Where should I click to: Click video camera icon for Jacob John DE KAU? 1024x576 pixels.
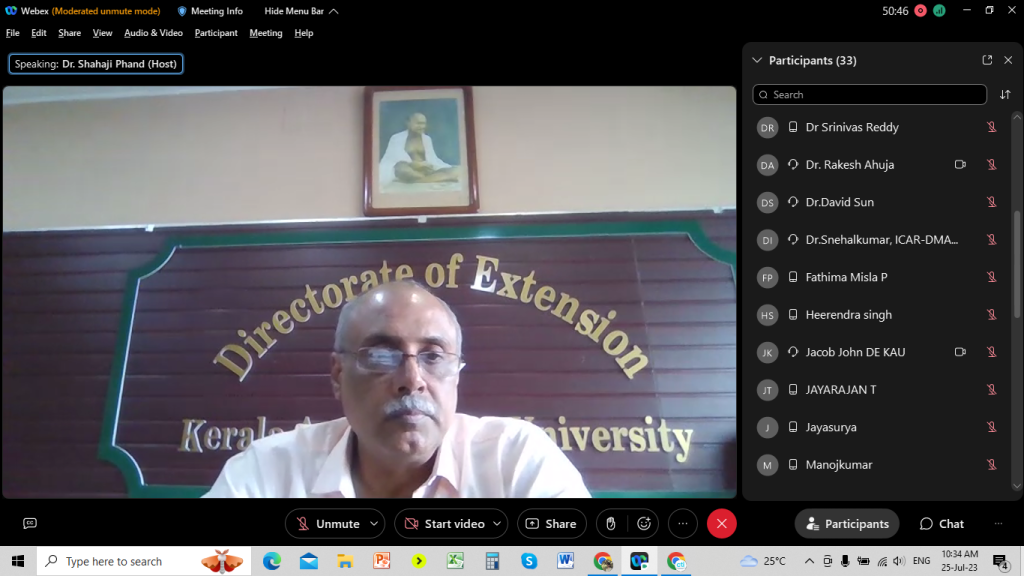coord(960,352)
